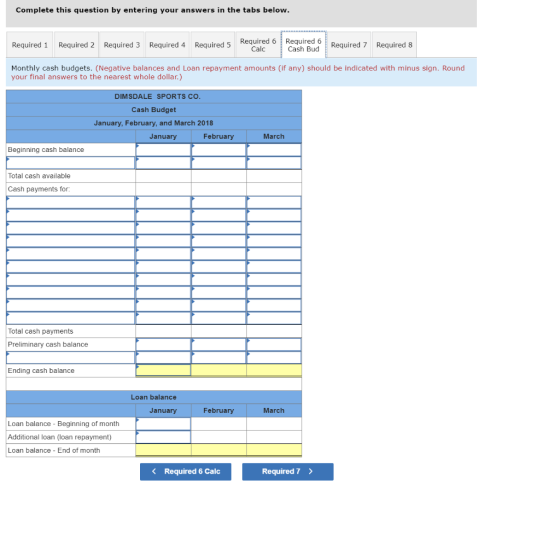Click the Required 6 Calc back button
The height and width of the screenshot is (537, 560).
point(185,472)
